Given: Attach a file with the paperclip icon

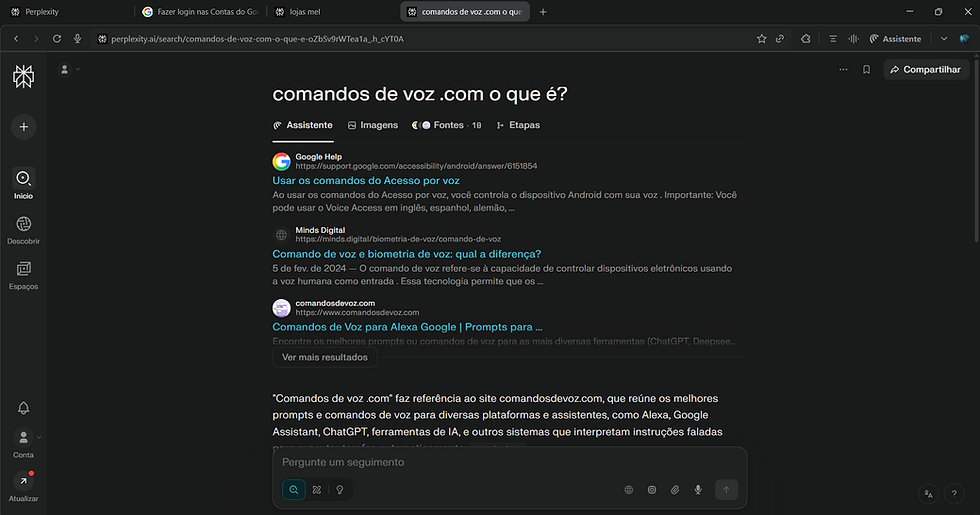Looking at the screenshot, I should [675, 490].
